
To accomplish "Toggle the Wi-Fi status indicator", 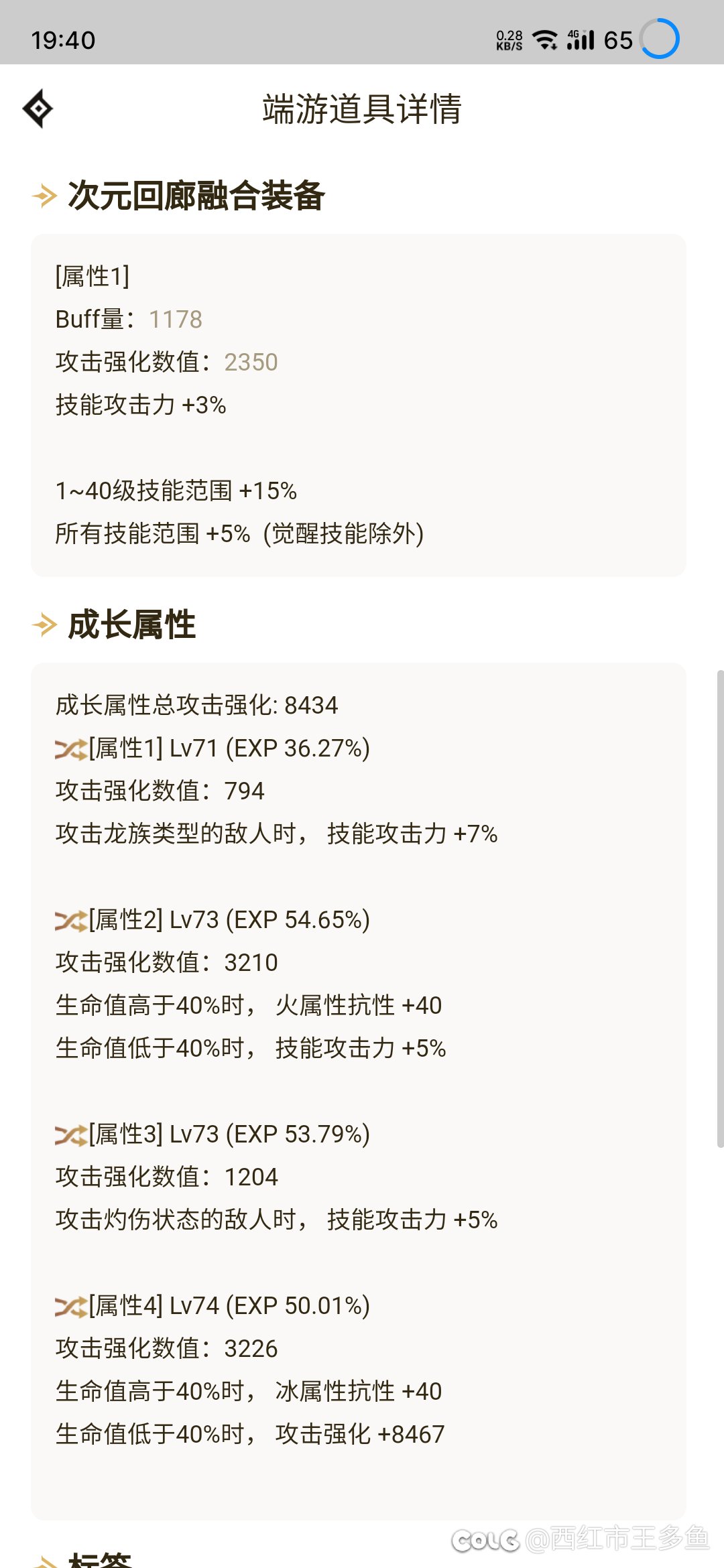I will pyautogui.click(x=544, y=38).
